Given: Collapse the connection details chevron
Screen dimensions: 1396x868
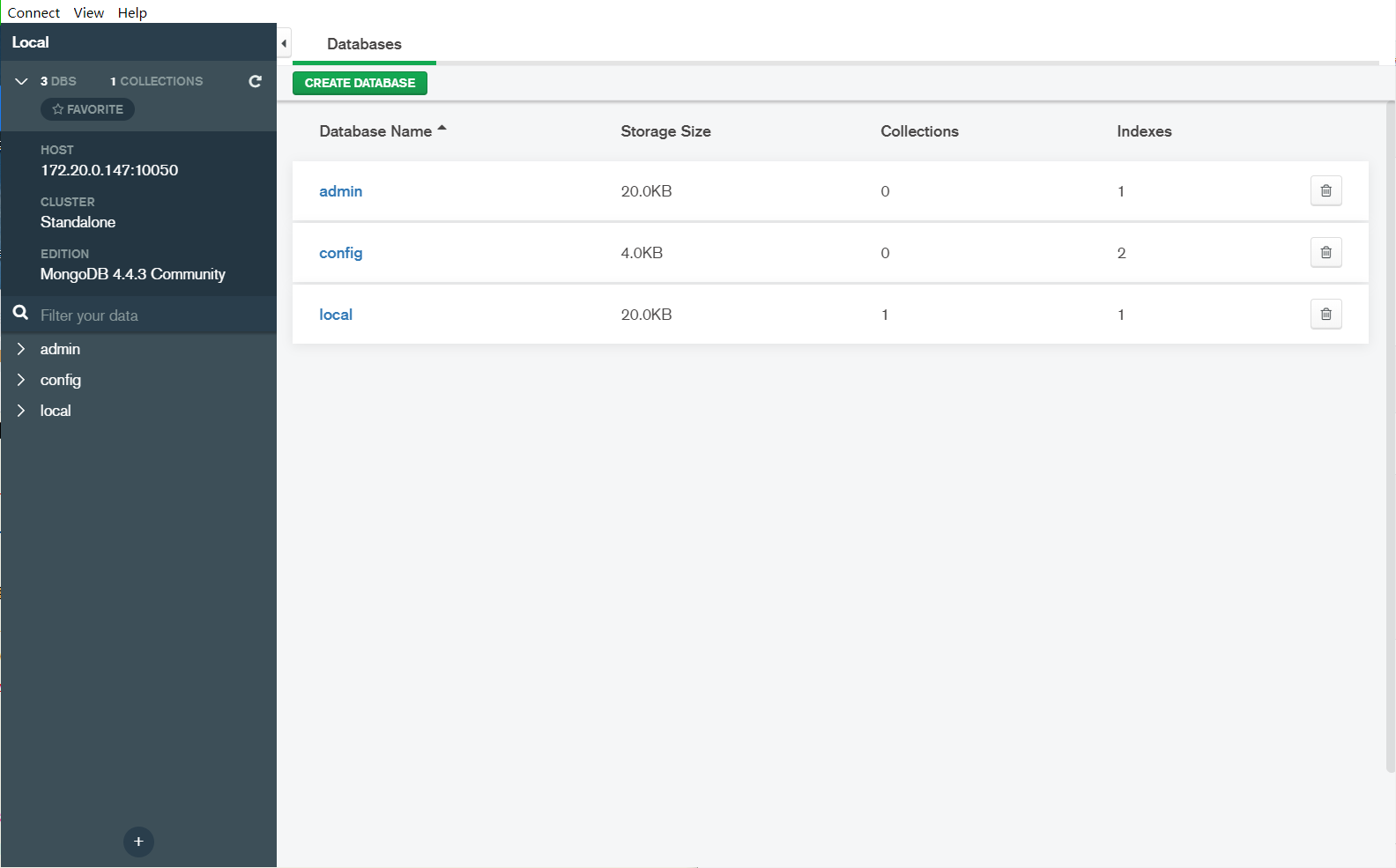Looking at the screenshot, I should [x=21, y=81].
